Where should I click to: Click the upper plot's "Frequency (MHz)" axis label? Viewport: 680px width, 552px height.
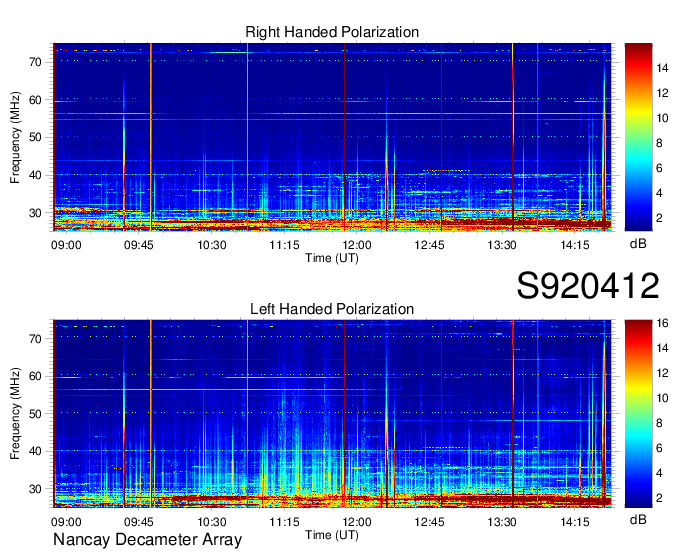click(x=15, y=137)
